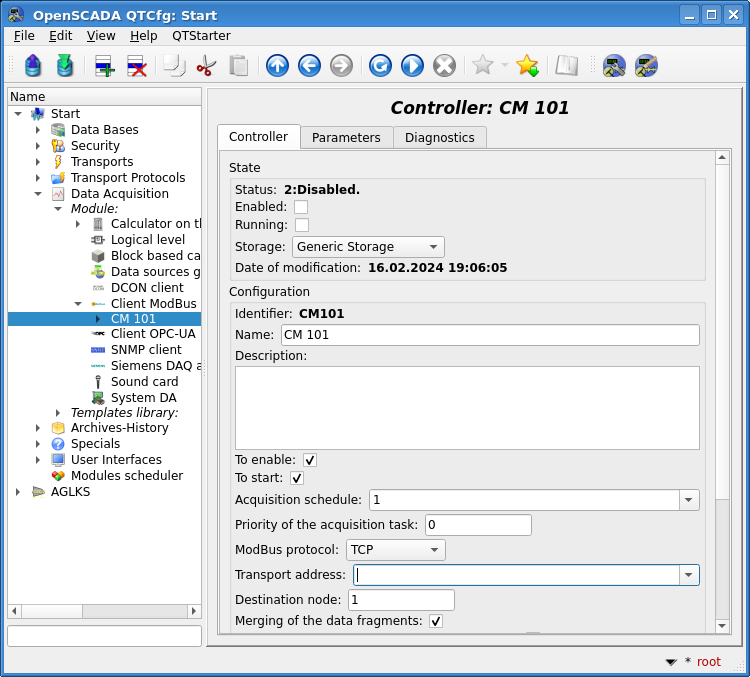The image size is (750, 677).
Task: Click the Destination node input field
Action: tap(400, 600)
